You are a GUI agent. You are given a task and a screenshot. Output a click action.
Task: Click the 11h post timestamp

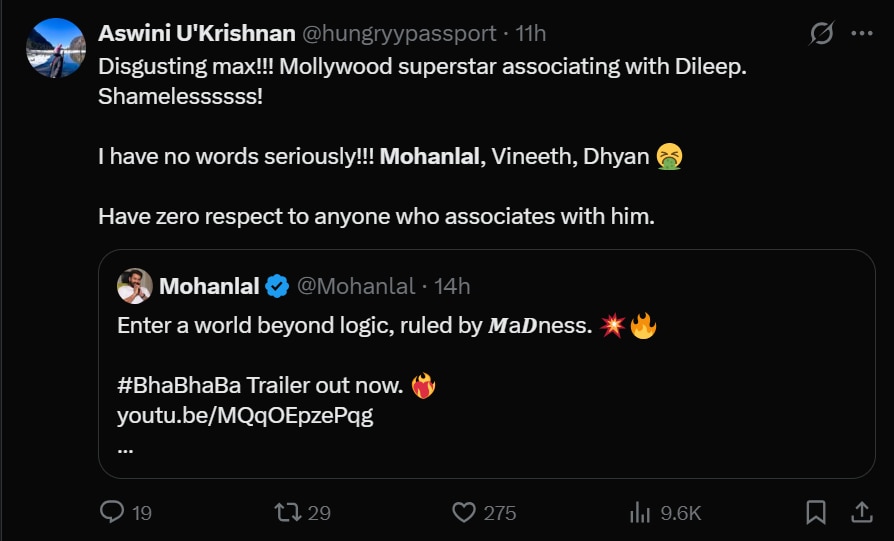(x=531, y=34)
